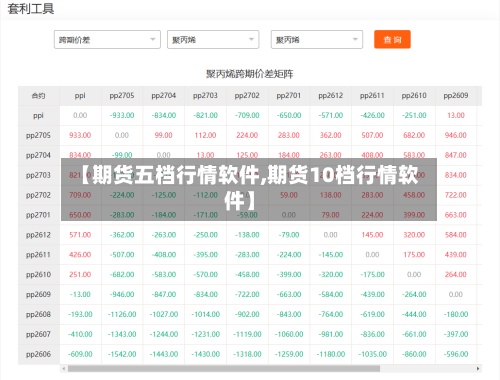Click the pp2702 column header
The height and width of the screenshot is (380, 500).
pos(247,96)
